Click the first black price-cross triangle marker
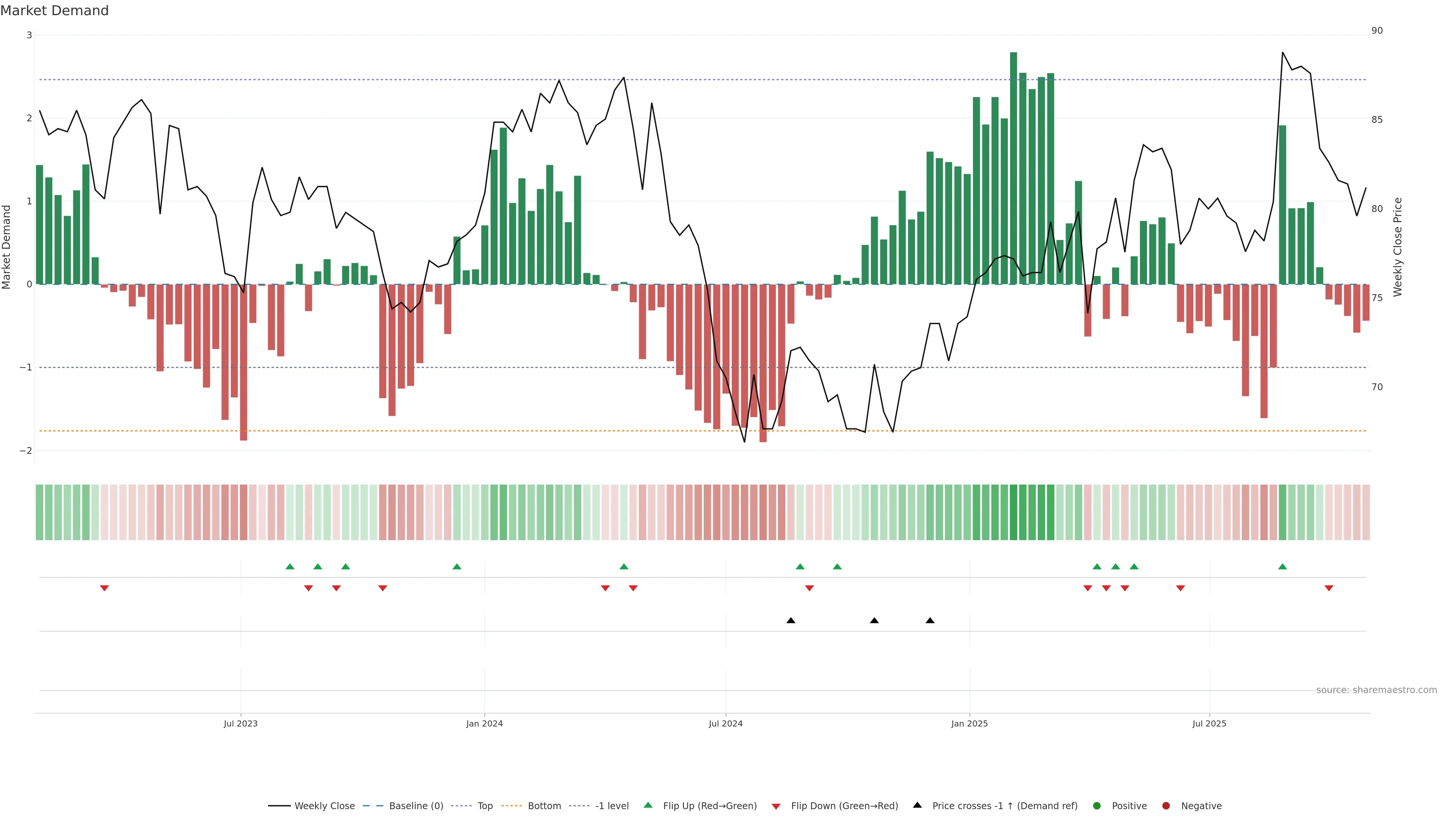This screenshot has width=1456, height=819. (x=791, y=621)
